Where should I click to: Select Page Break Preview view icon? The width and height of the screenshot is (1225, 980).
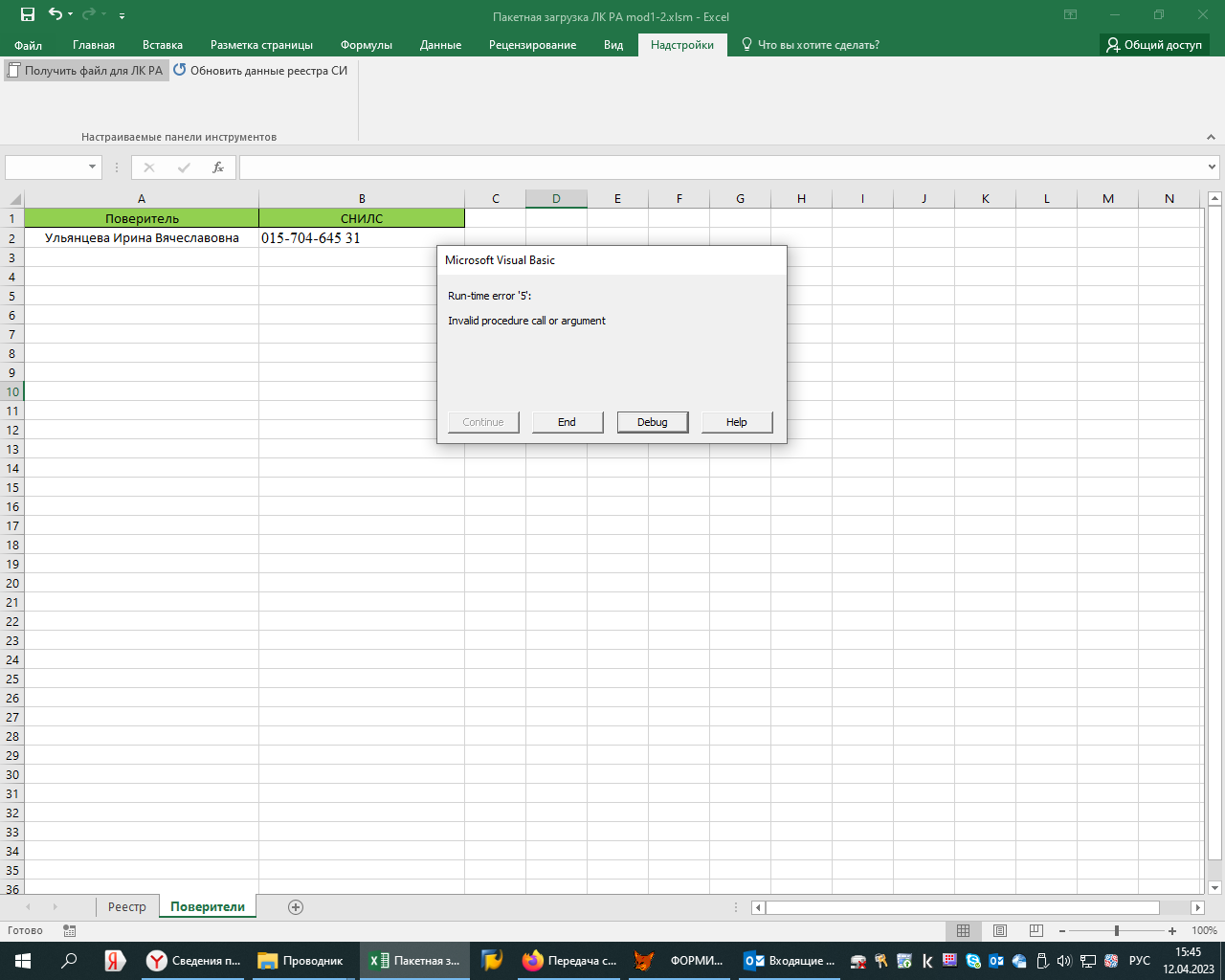pos(1036,931)
